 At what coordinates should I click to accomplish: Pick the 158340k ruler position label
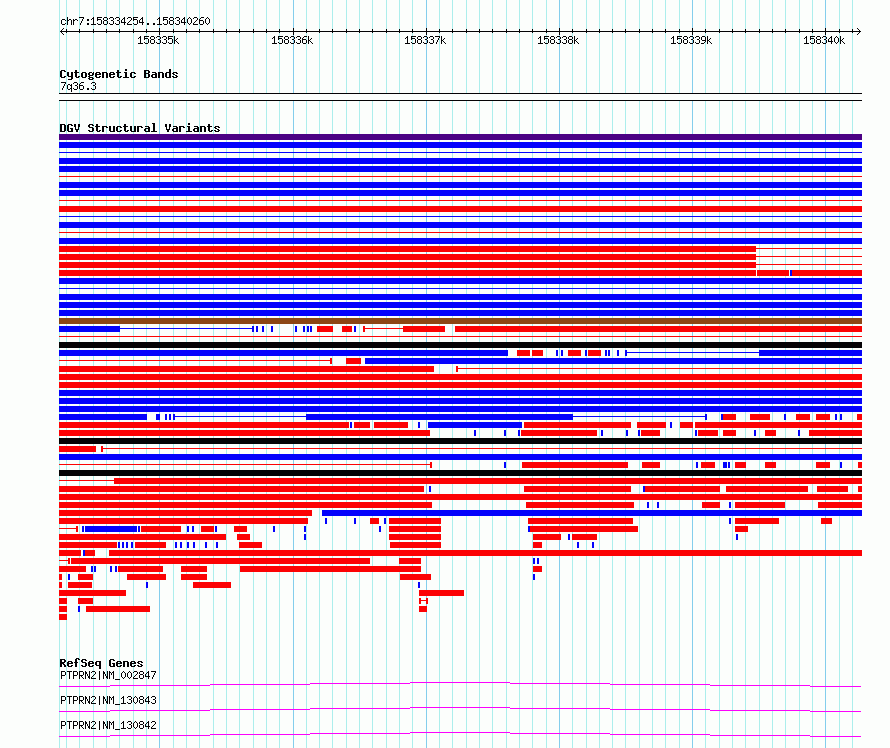[824, 40]
